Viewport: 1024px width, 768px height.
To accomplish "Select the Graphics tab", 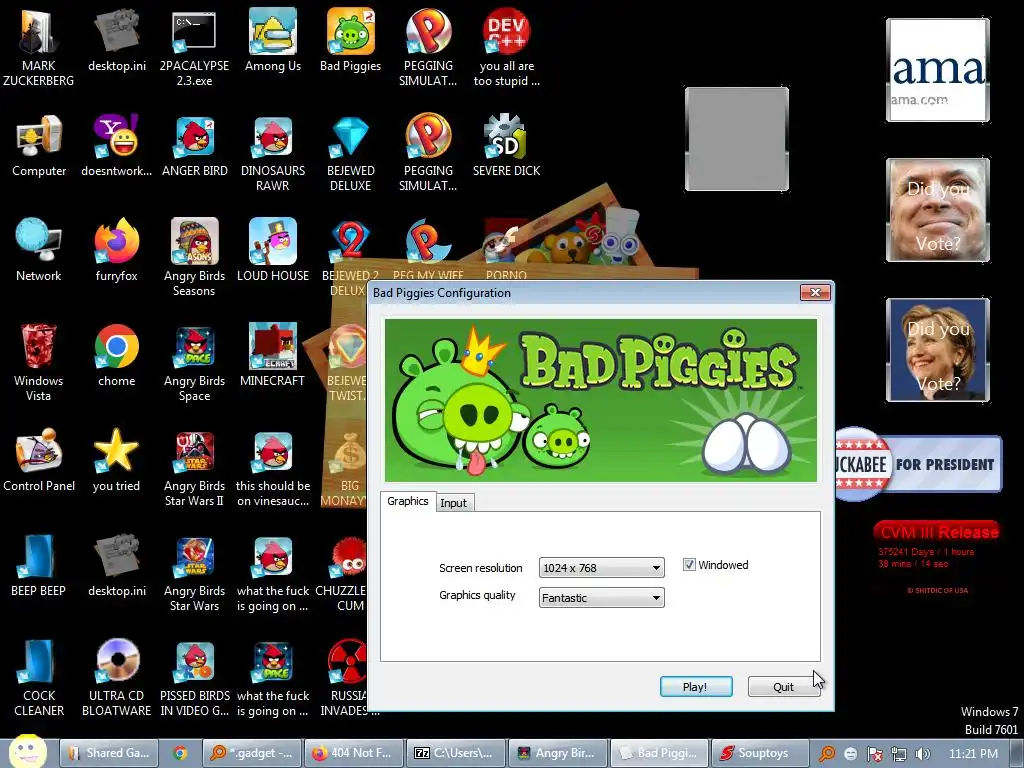I will (x=408, y=501).
